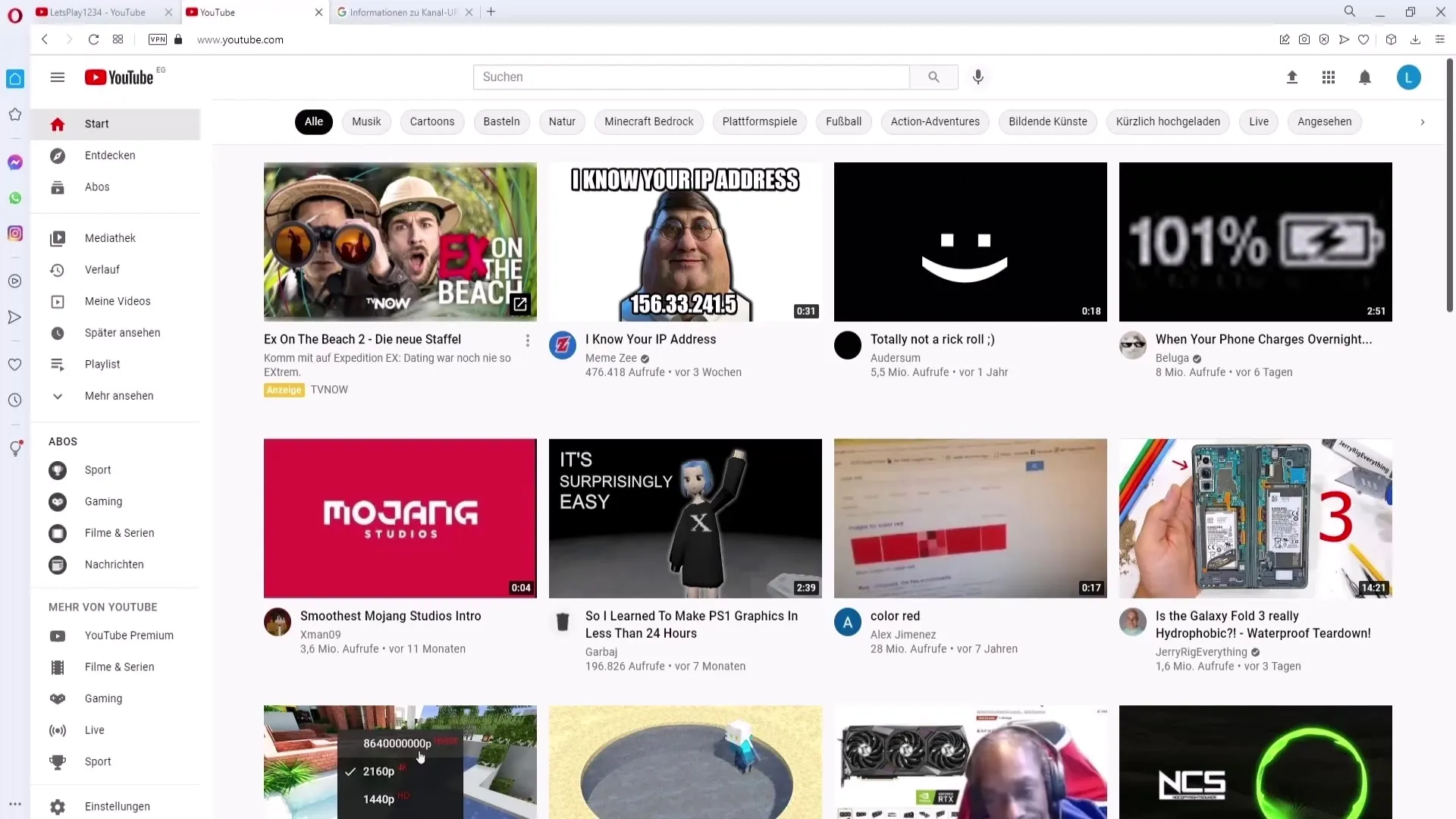Open I Know Your IP Address title

click(x=651, y=340)
